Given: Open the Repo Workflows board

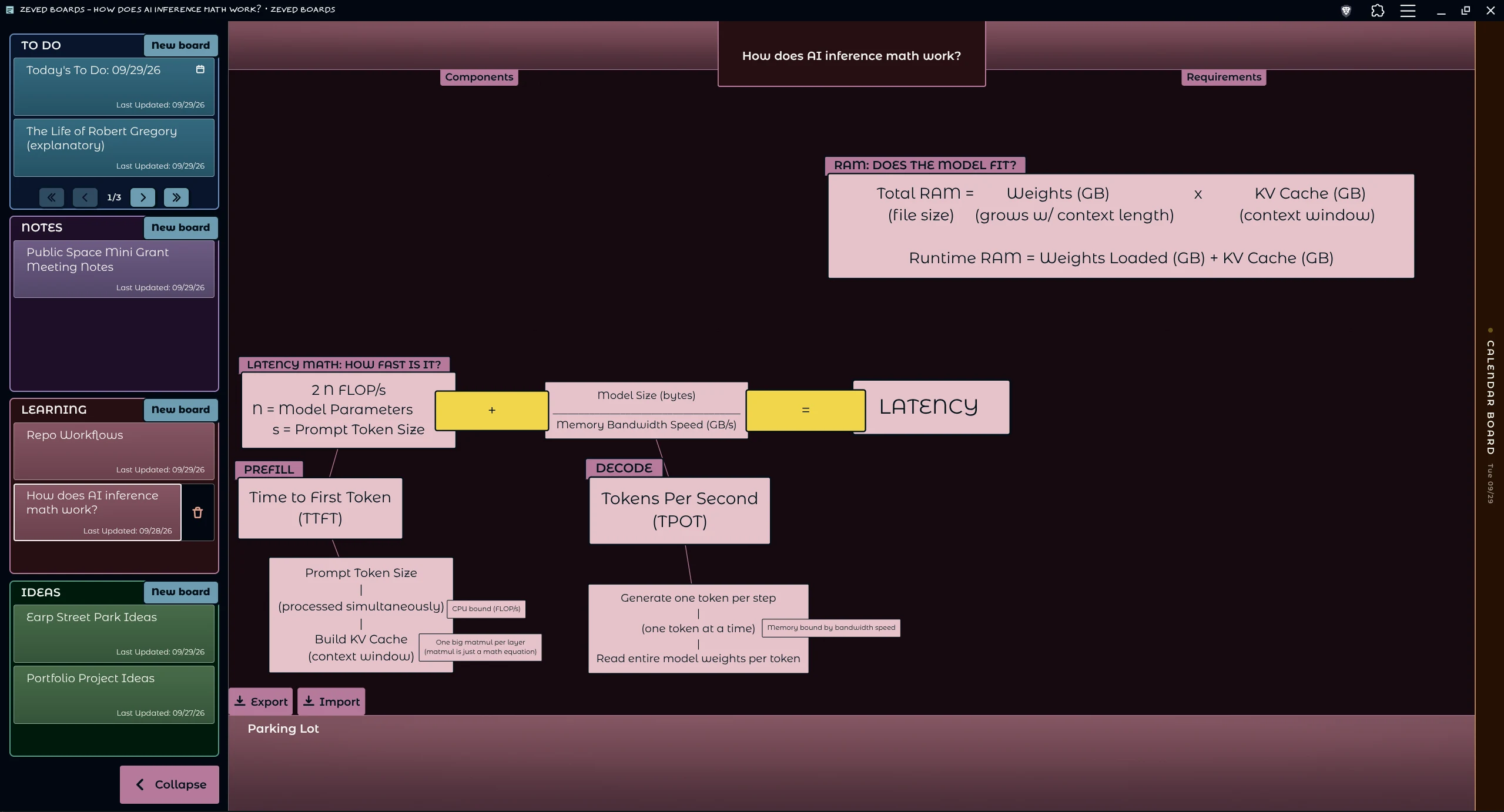Looking at the screenshot, I should 114,451.
